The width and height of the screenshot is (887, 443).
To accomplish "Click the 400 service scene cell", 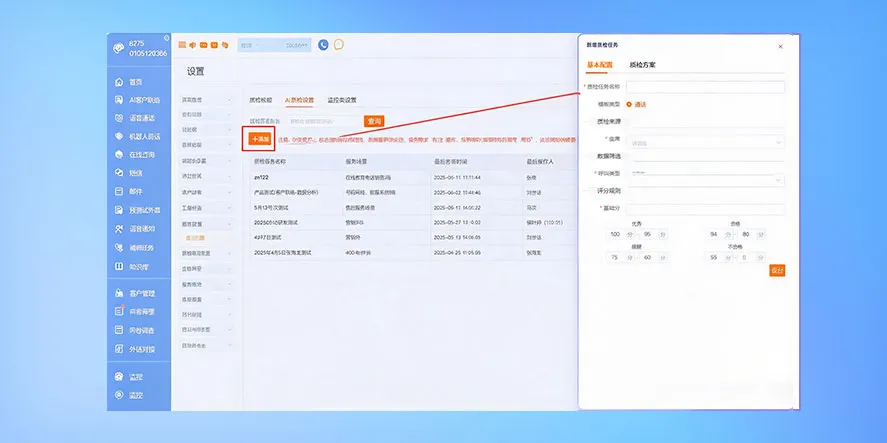I will click(358, 253).
